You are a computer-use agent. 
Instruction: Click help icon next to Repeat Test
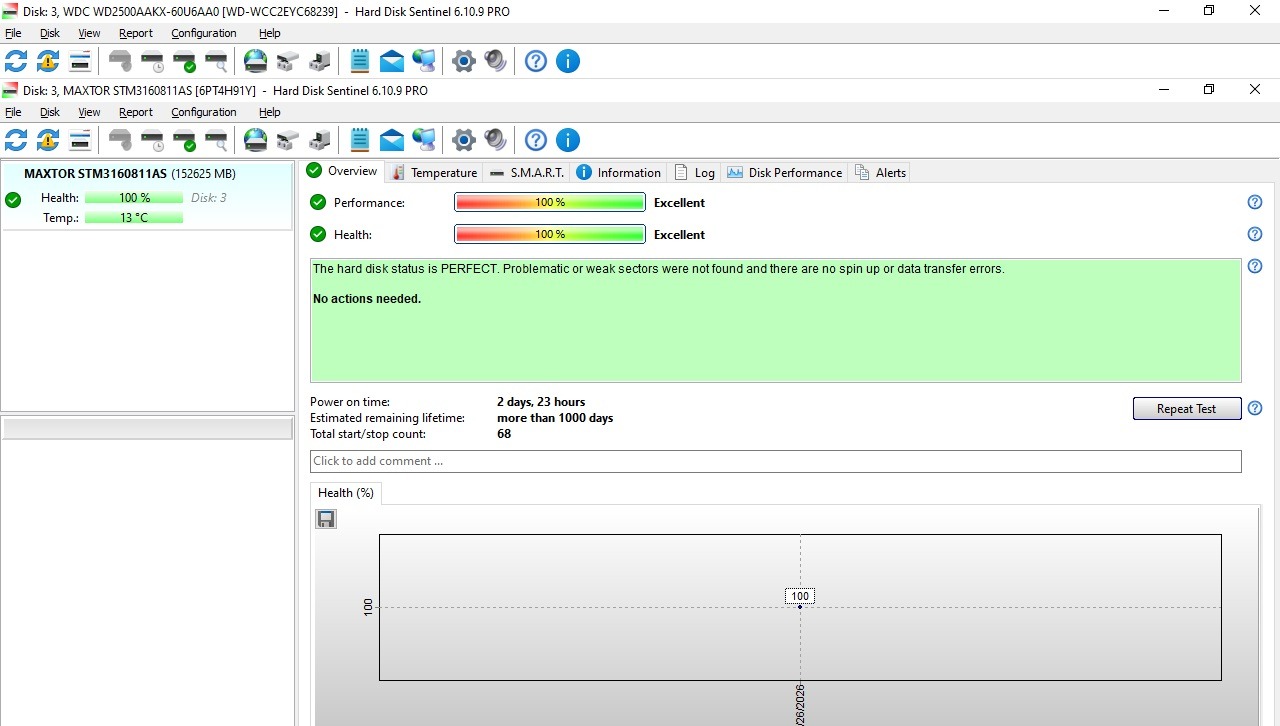click(x=1255, y=408)
